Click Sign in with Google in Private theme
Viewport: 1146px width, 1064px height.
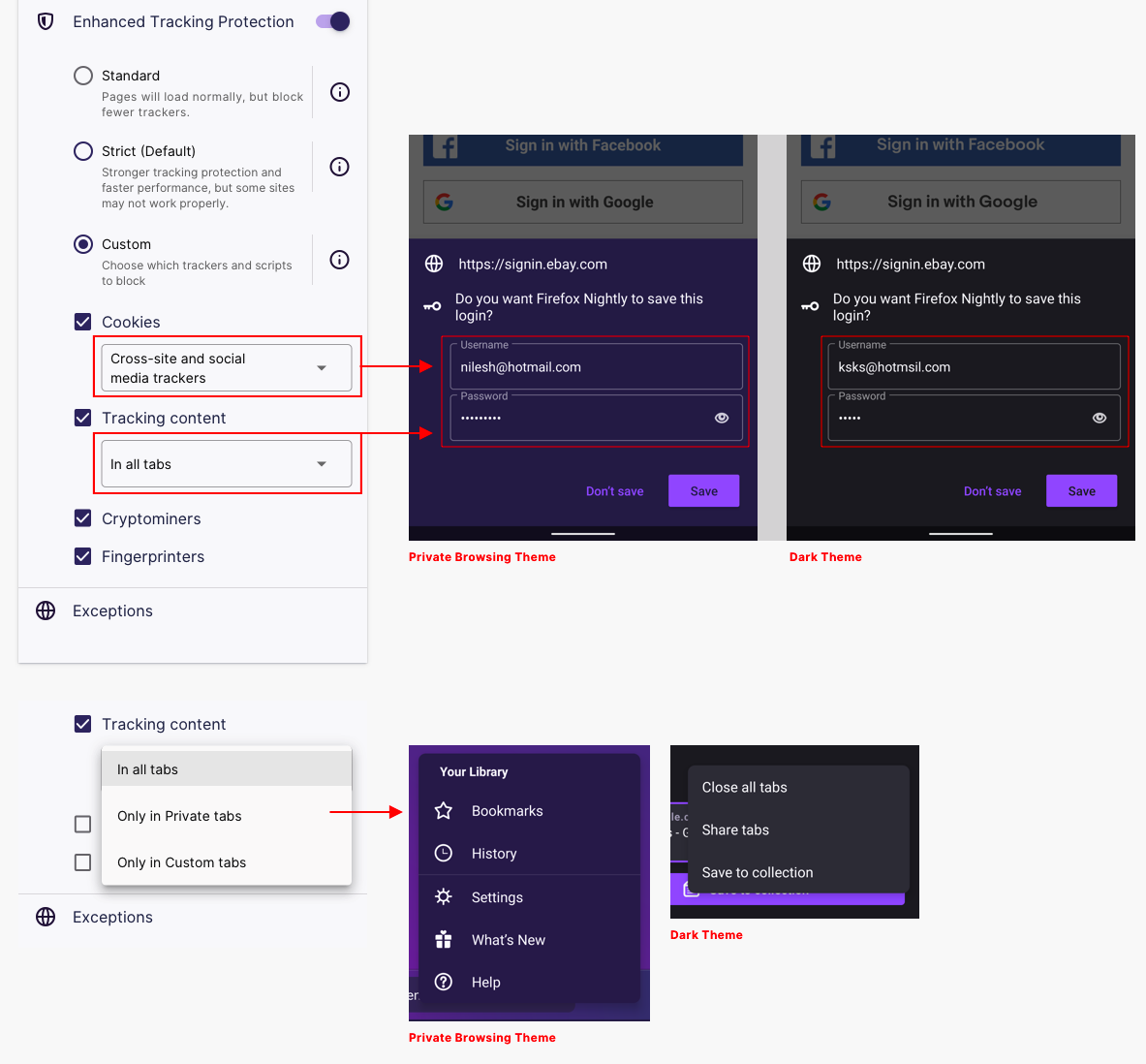pos(583,202)
